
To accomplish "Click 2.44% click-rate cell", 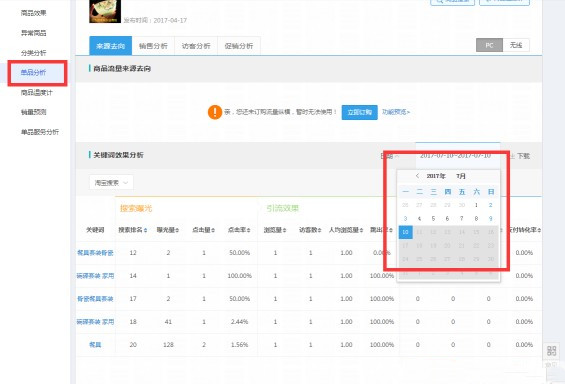I will point(239,322).
